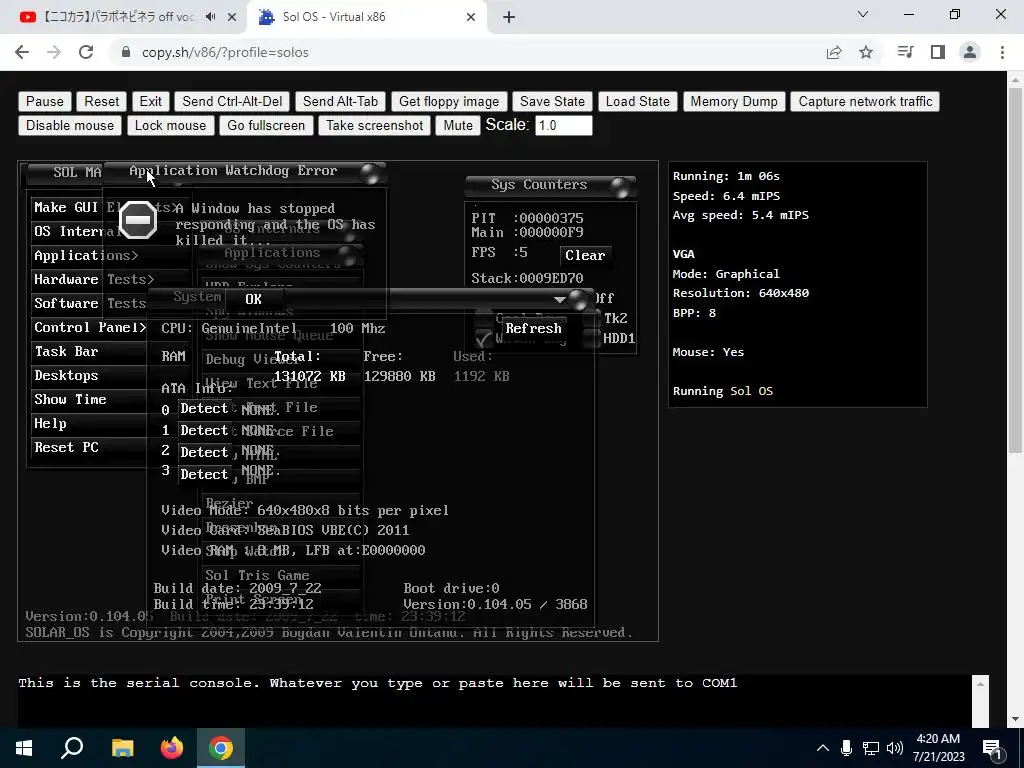
Task: Show hidden system tray icons
Action: point(823,748)
